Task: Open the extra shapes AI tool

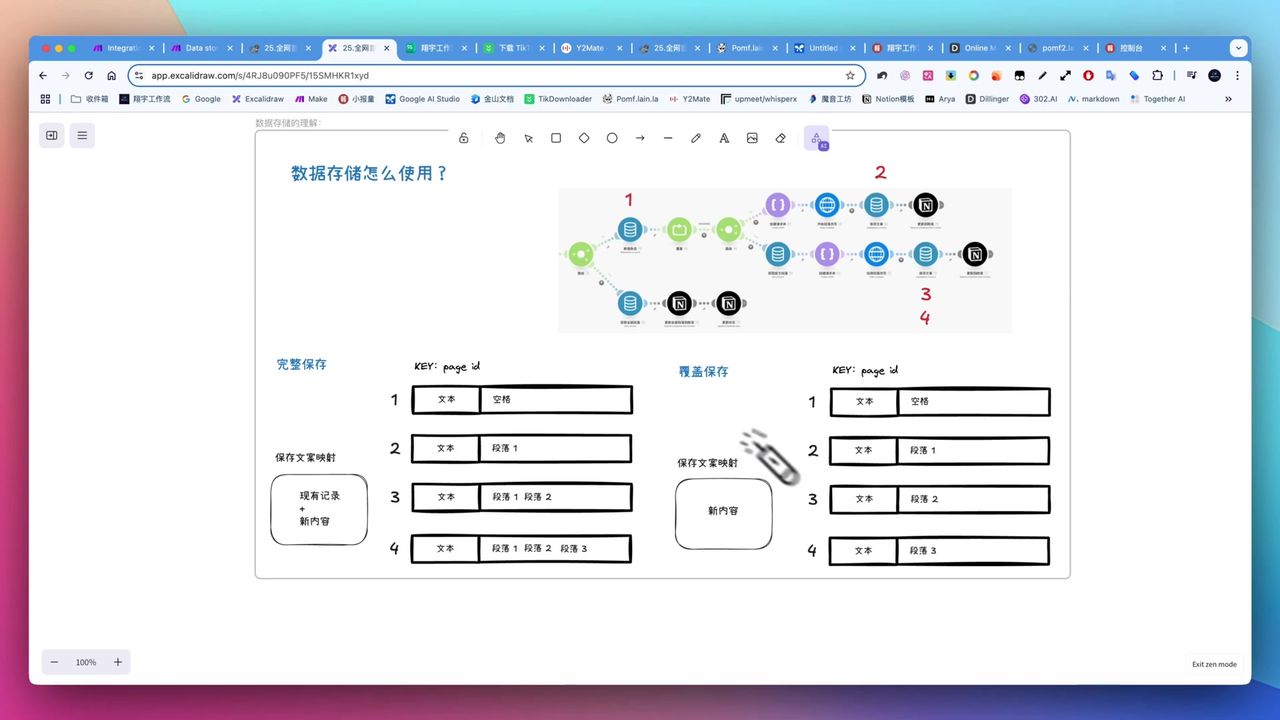Action: pyautogui.click(x=817, y=138)
